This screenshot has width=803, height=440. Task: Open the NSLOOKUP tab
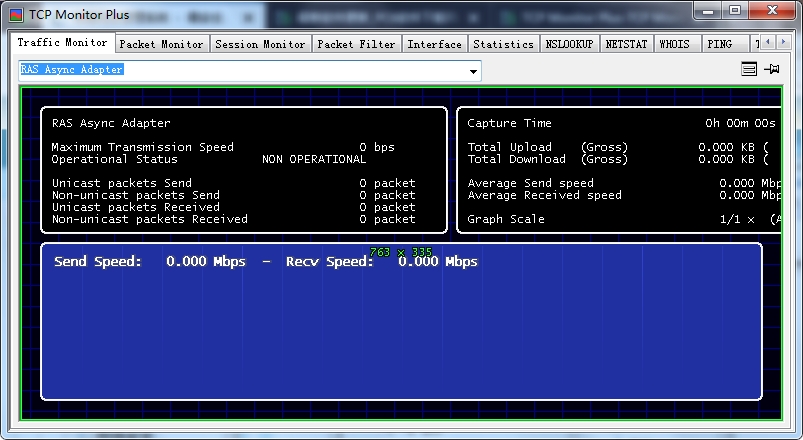pos(569,45)
